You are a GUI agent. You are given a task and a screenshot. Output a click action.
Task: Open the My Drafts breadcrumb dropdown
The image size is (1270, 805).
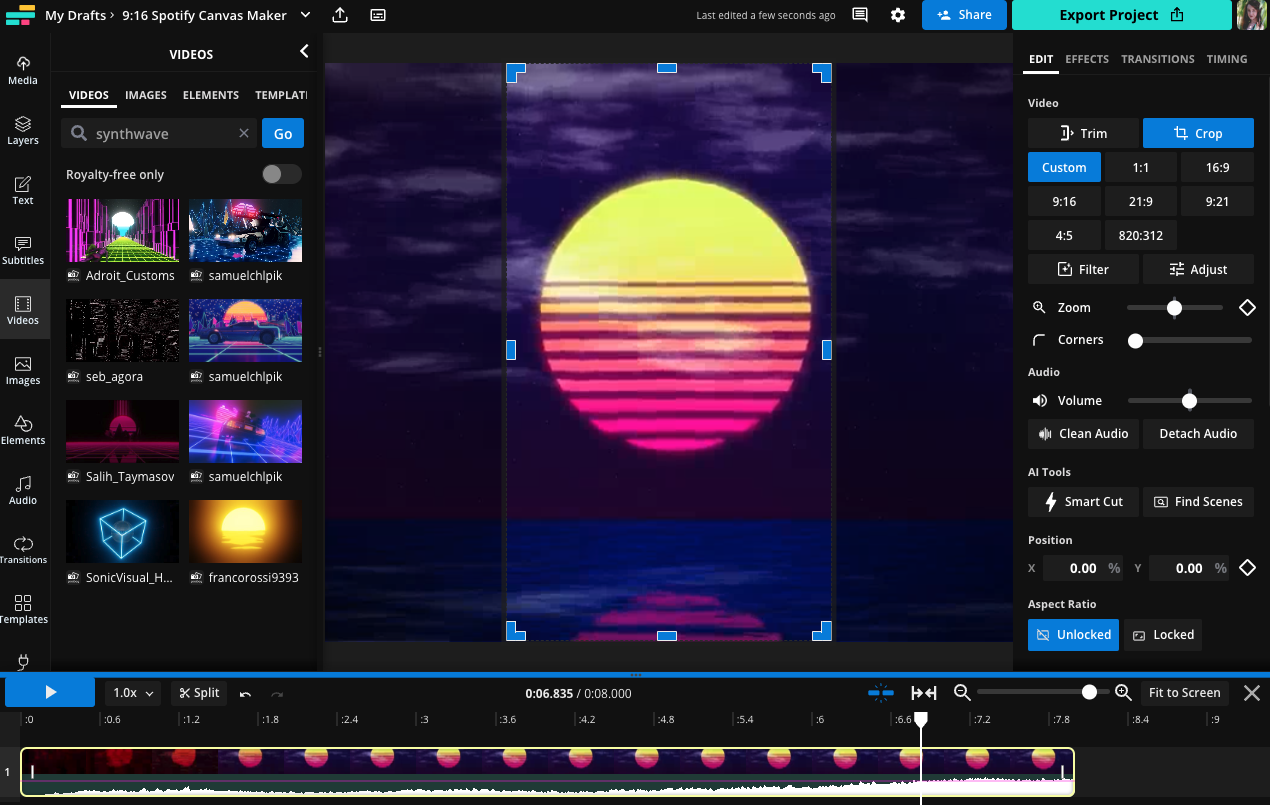point(305,15)
